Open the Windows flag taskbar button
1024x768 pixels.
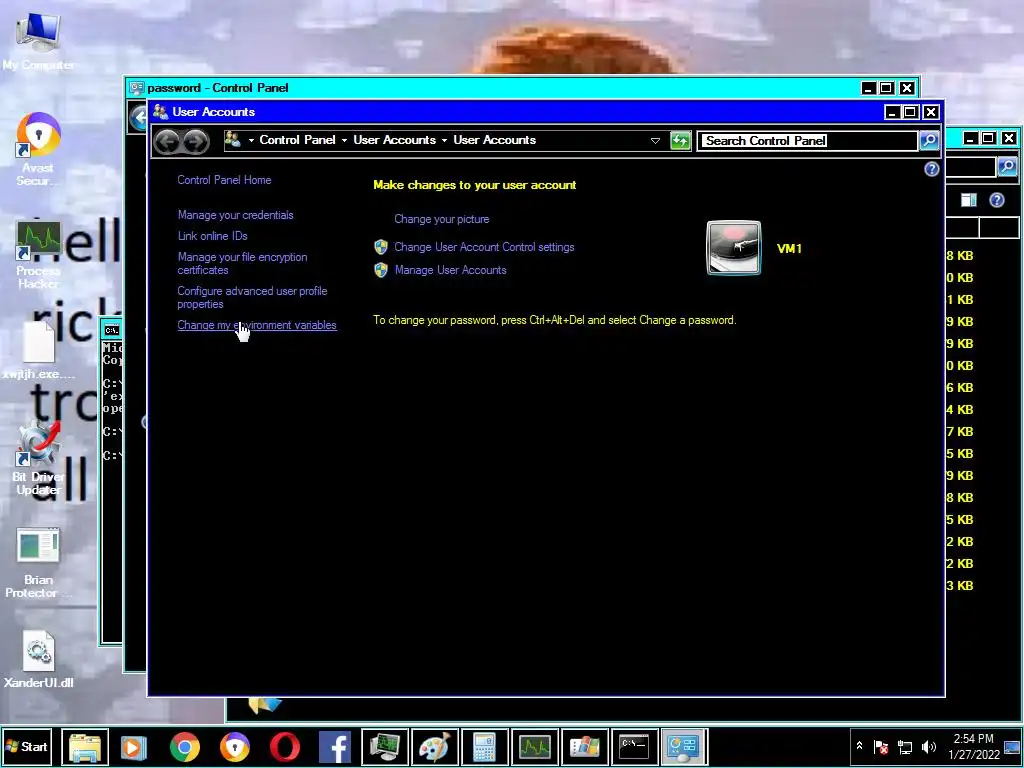tap(584, 746)
